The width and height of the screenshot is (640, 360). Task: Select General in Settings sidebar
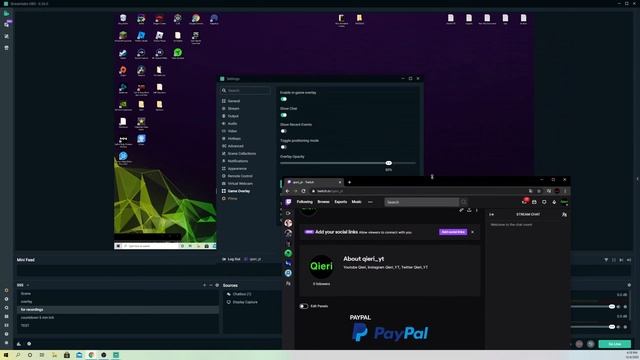click(x=231, y=101)
